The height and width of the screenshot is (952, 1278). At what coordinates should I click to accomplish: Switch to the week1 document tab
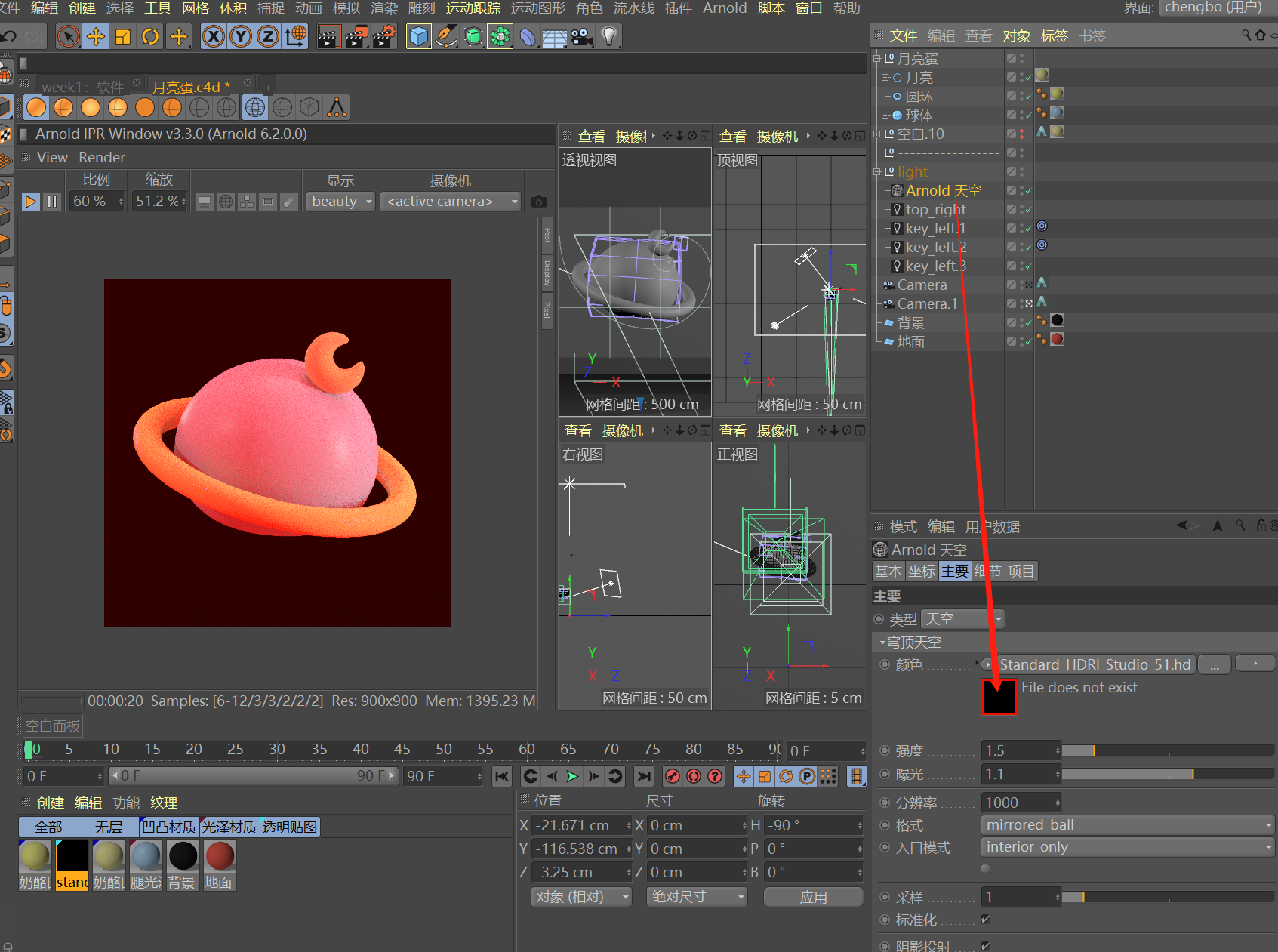(x=82, y=87)
